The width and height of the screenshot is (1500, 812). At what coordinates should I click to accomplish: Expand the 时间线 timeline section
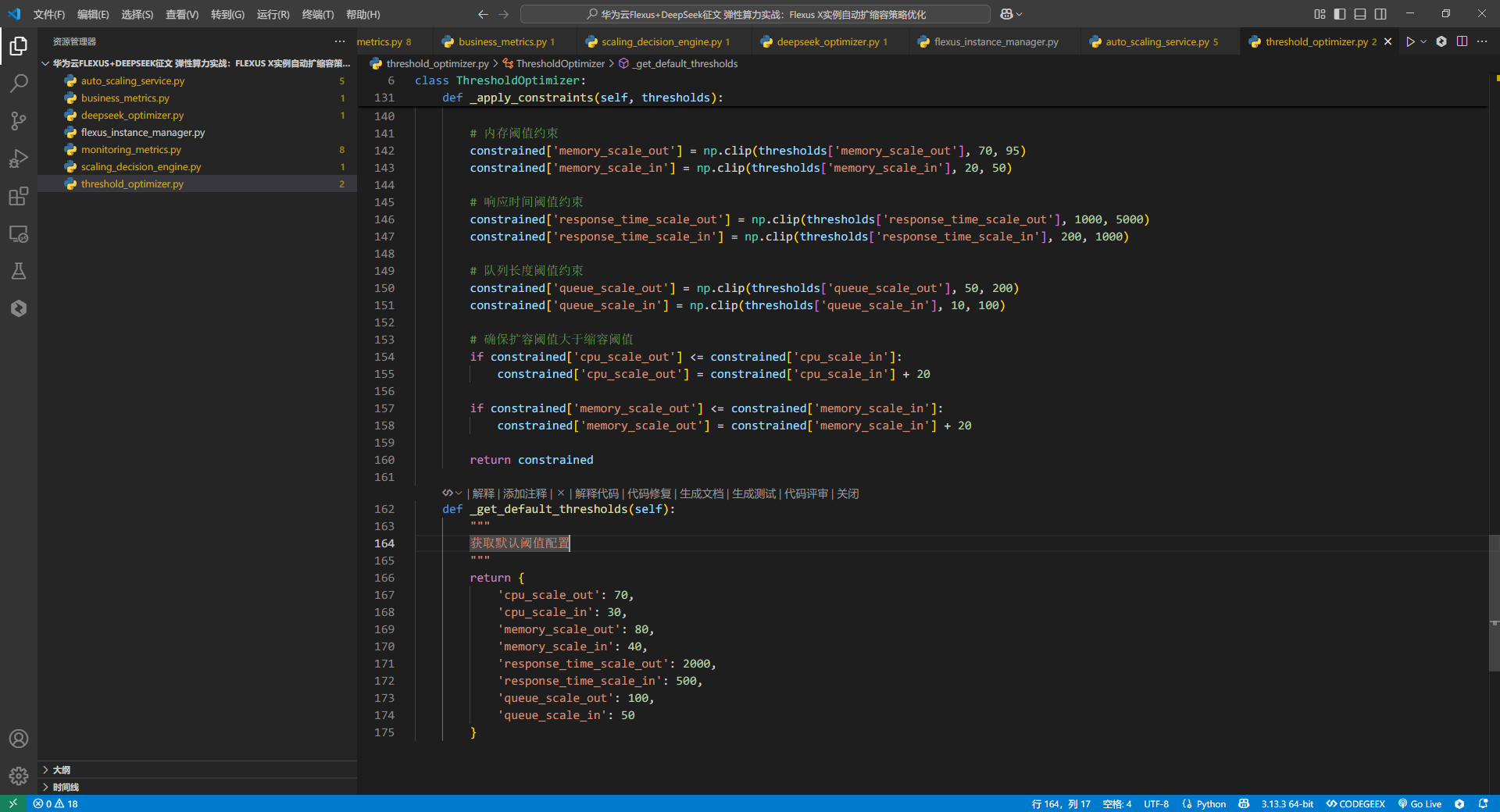(66, 787)
